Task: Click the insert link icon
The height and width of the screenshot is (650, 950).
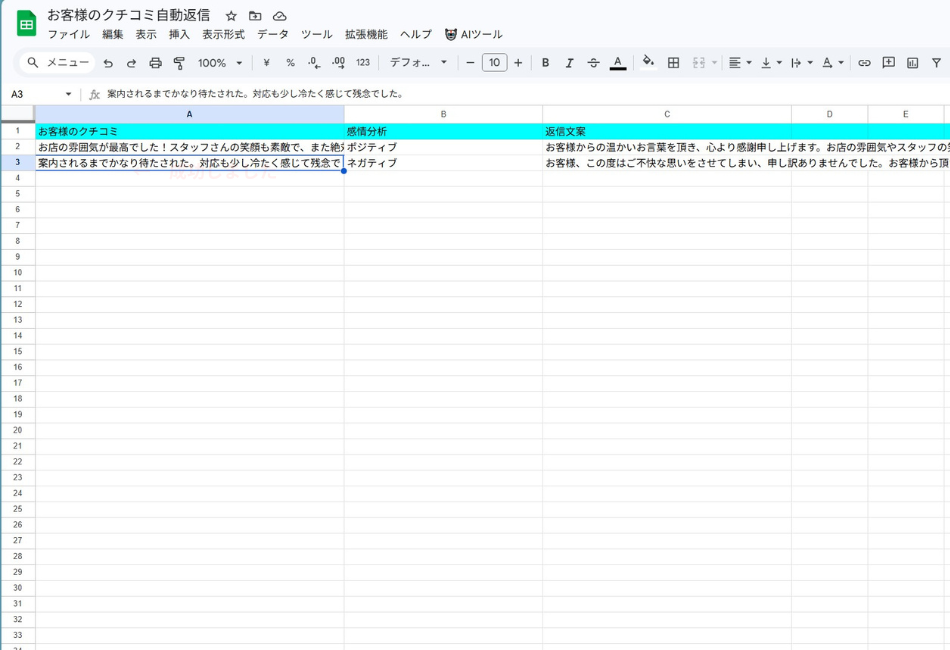Action: [864, 63]
